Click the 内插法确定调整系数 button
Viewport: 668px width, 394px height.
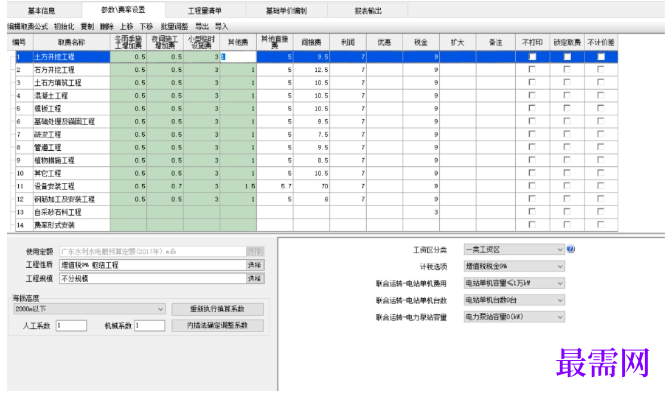click(x=217, y=325)
